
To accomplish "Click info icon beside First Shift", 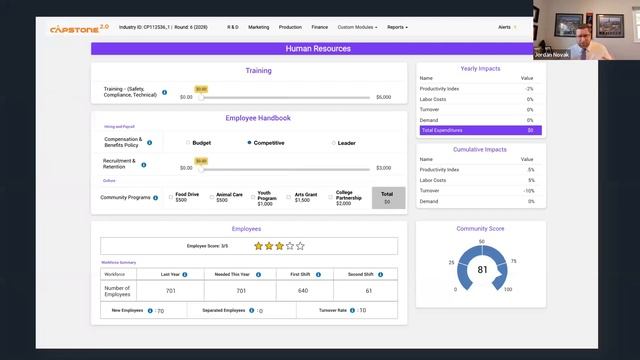I will pos(318,275).
